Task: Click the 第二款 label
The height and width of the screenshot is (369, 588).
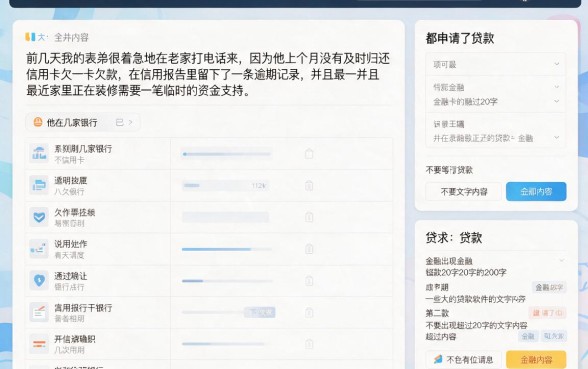Action: click(x=437, y=313)
